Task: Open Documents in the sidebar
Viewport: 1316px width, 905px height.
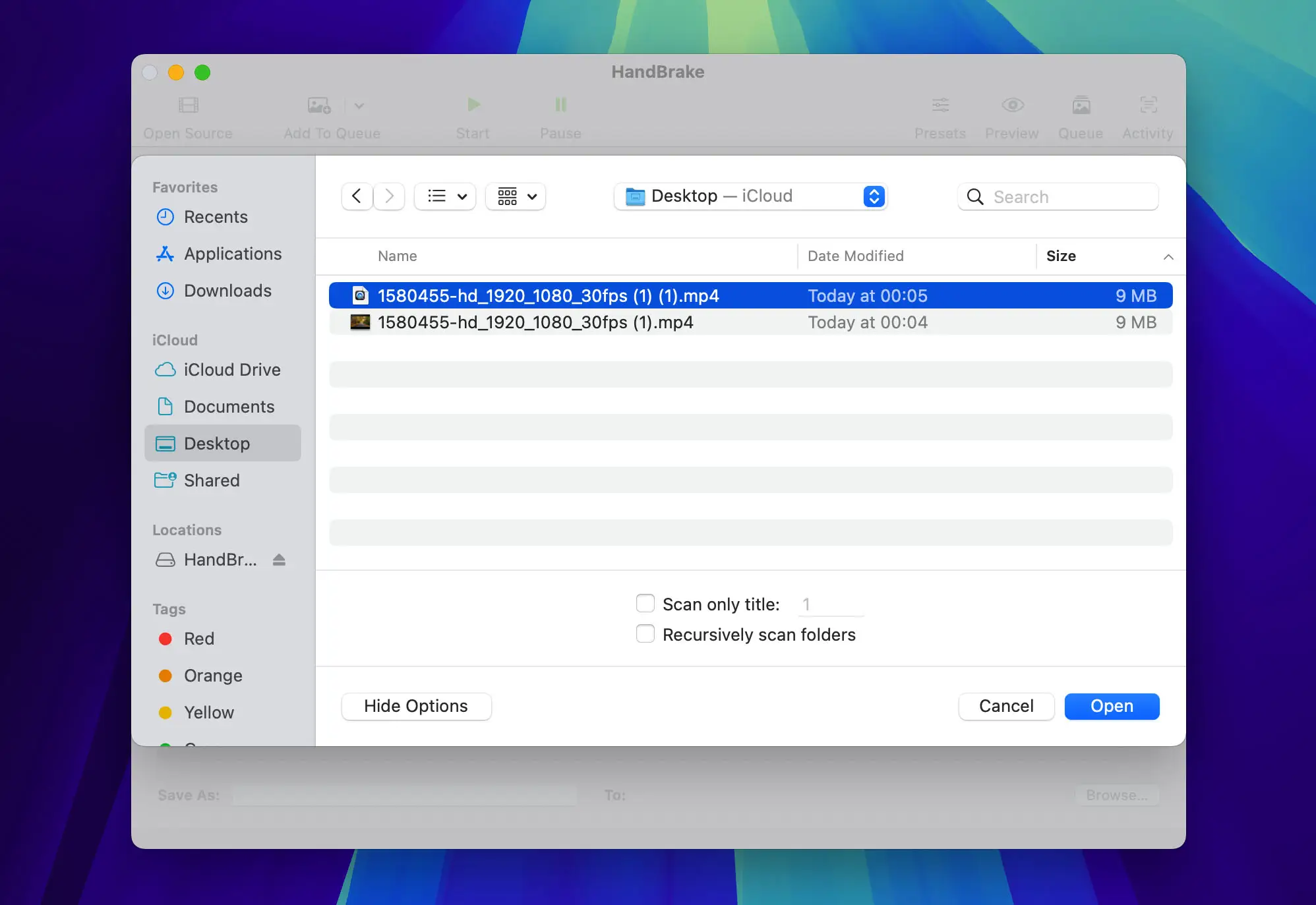Action: tap(222, 407)
